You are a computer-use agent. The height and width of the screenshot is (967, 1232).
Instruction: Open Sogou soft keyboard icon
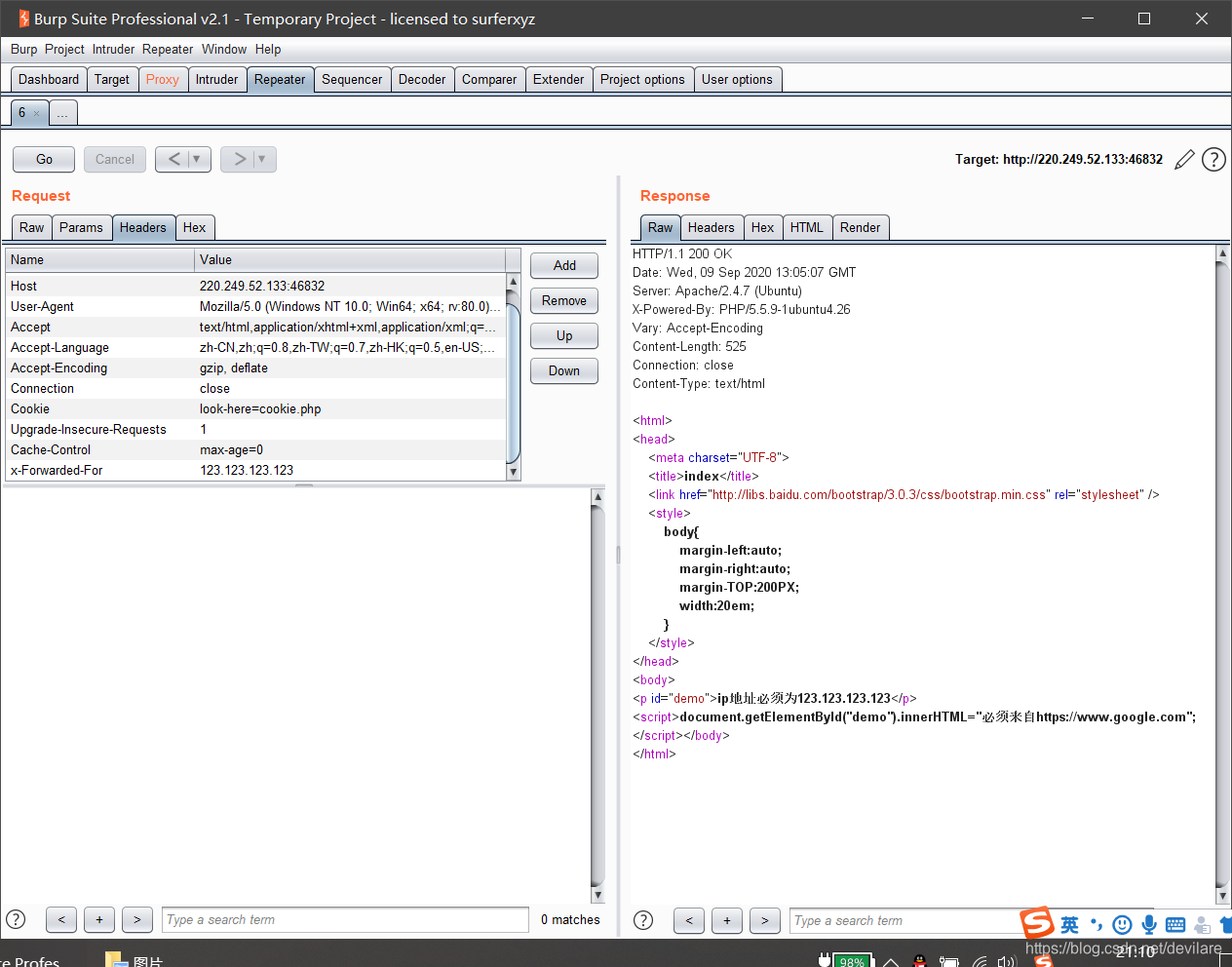pos(1175,924)
